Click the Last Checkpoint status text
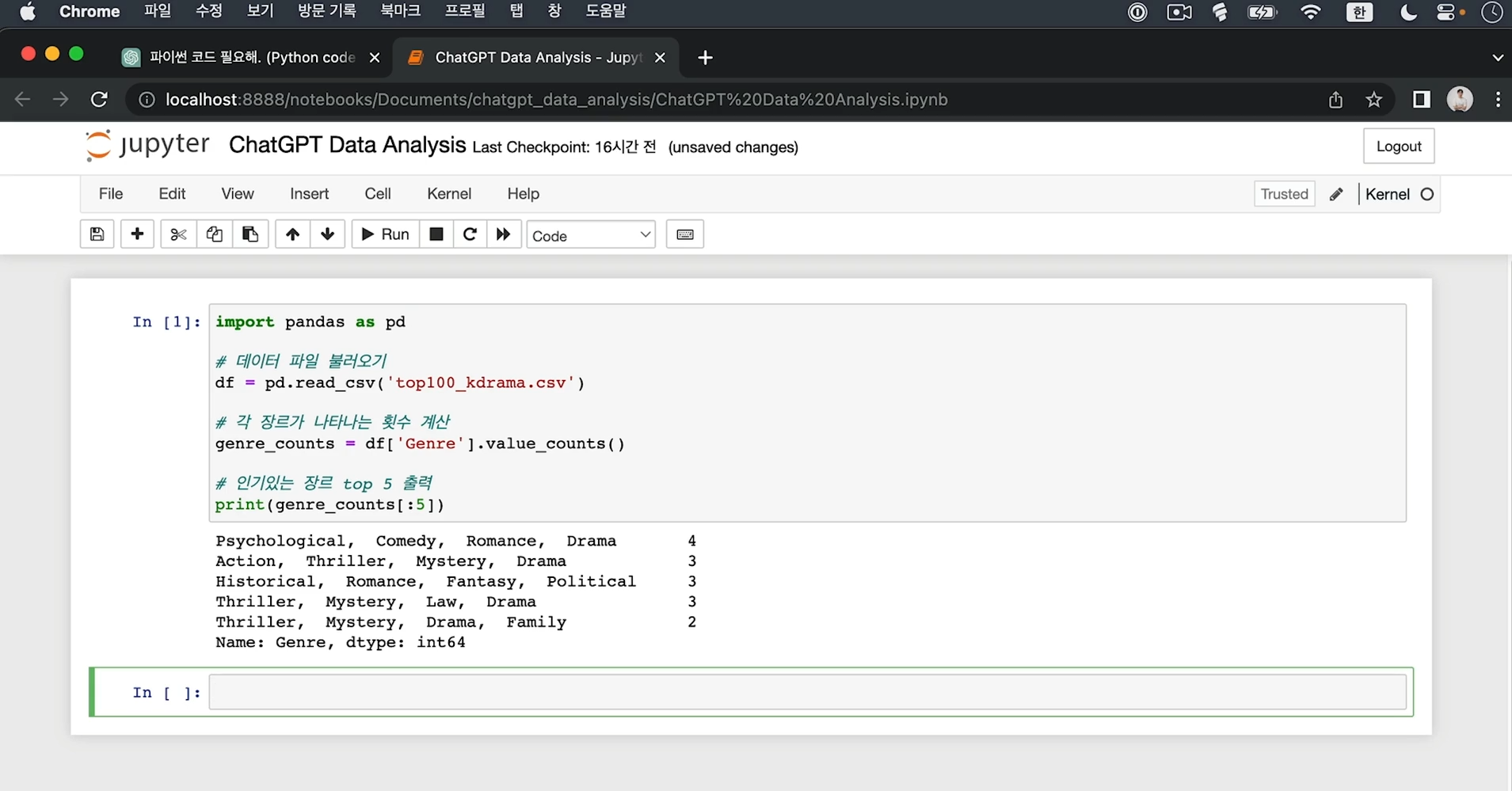The width and height of the screenshot is (1512, 791). [x=564, y=147]
